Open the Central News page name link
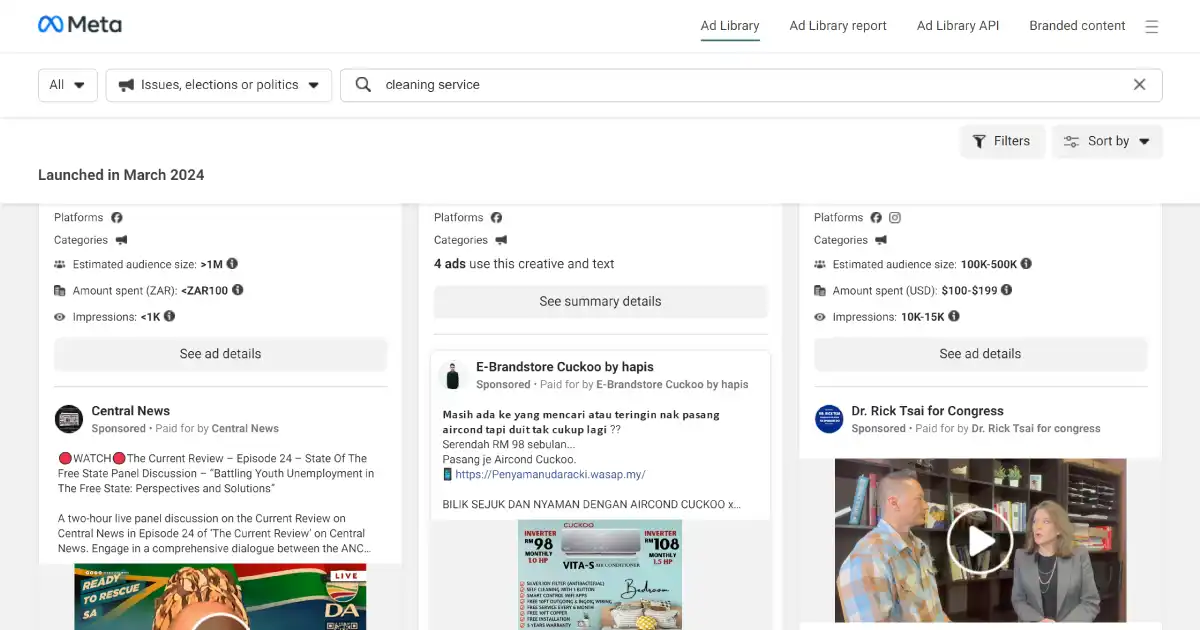The height and width of the screenshot is (630, 1200). pyautogui.click(x=131, y=411)
